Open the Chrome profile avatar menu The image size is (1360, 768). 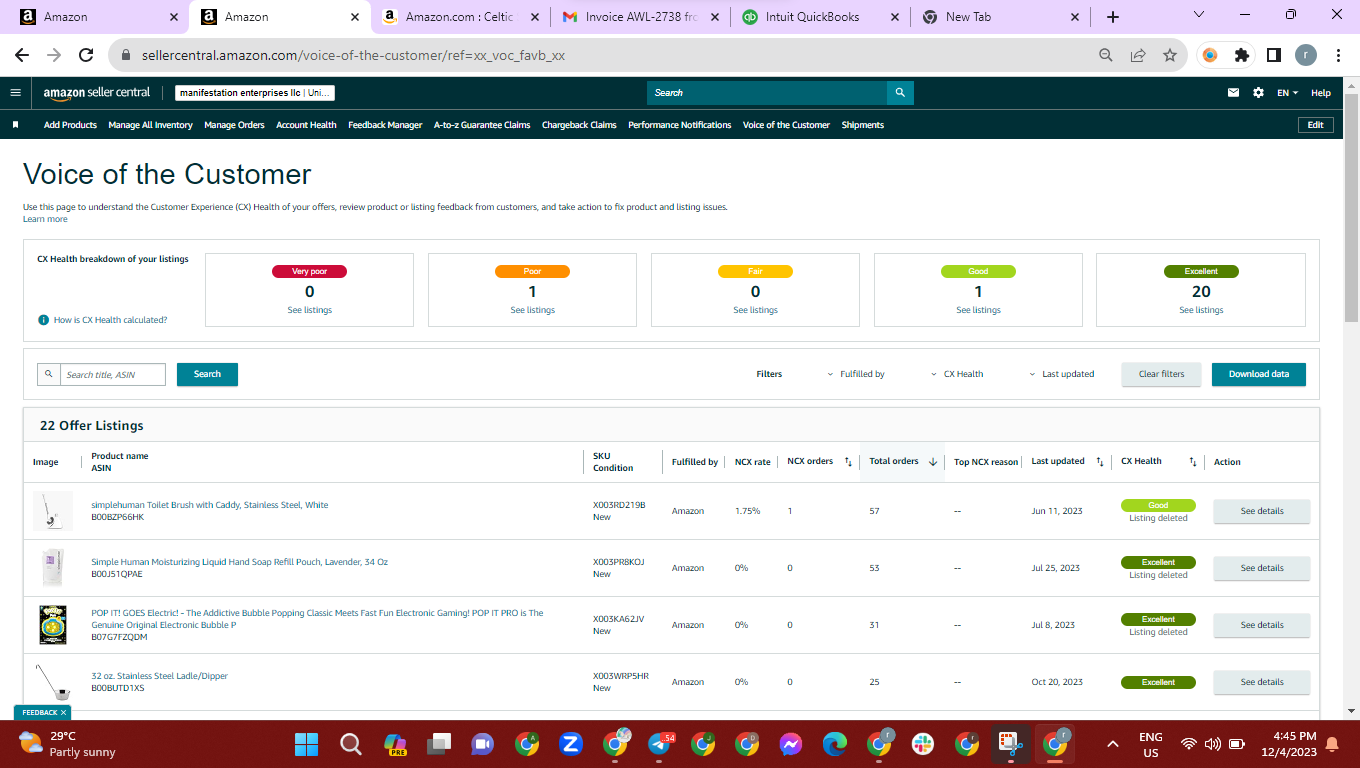pos(1306,55)
